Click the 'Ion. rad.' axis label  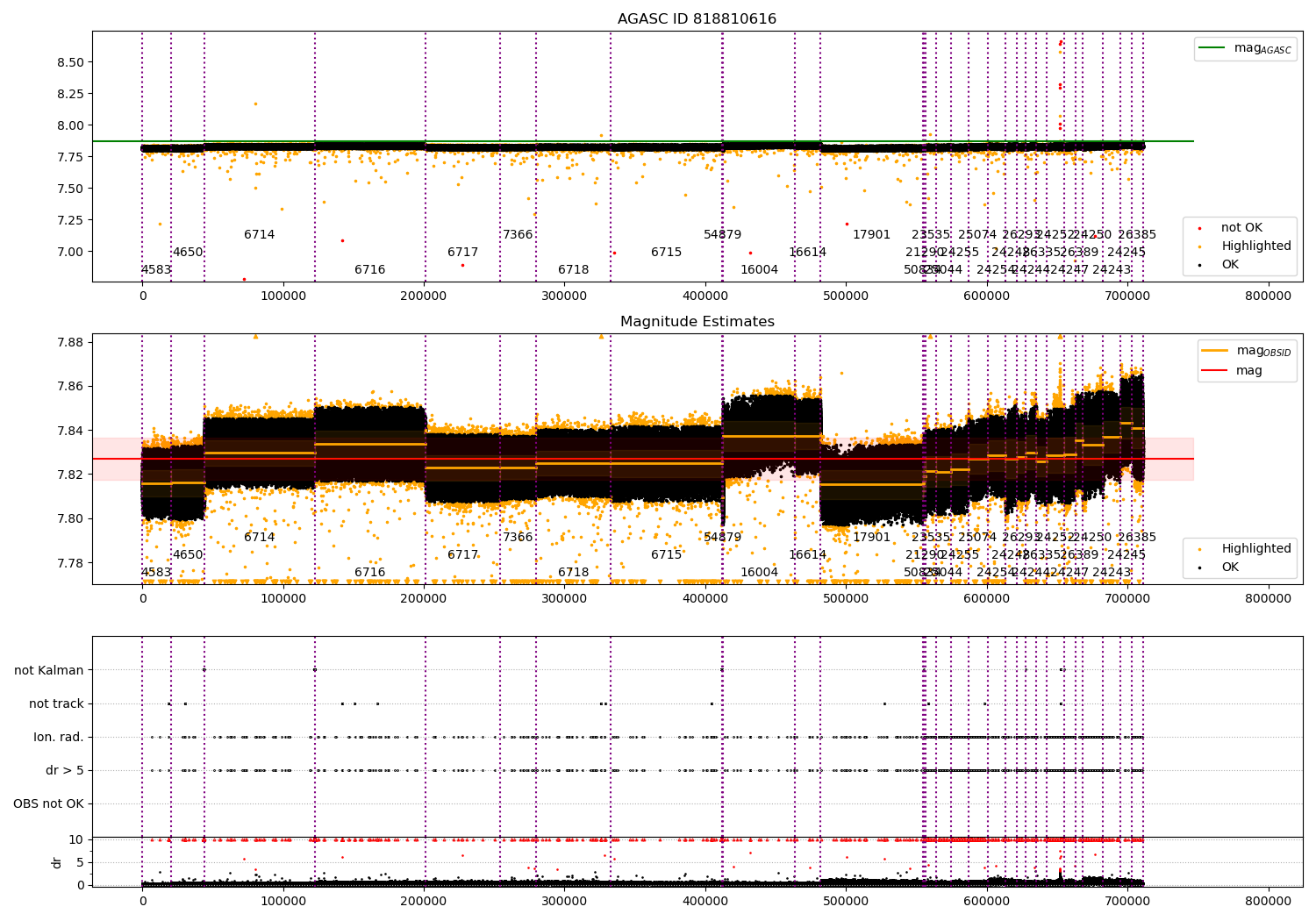point(59,737)
